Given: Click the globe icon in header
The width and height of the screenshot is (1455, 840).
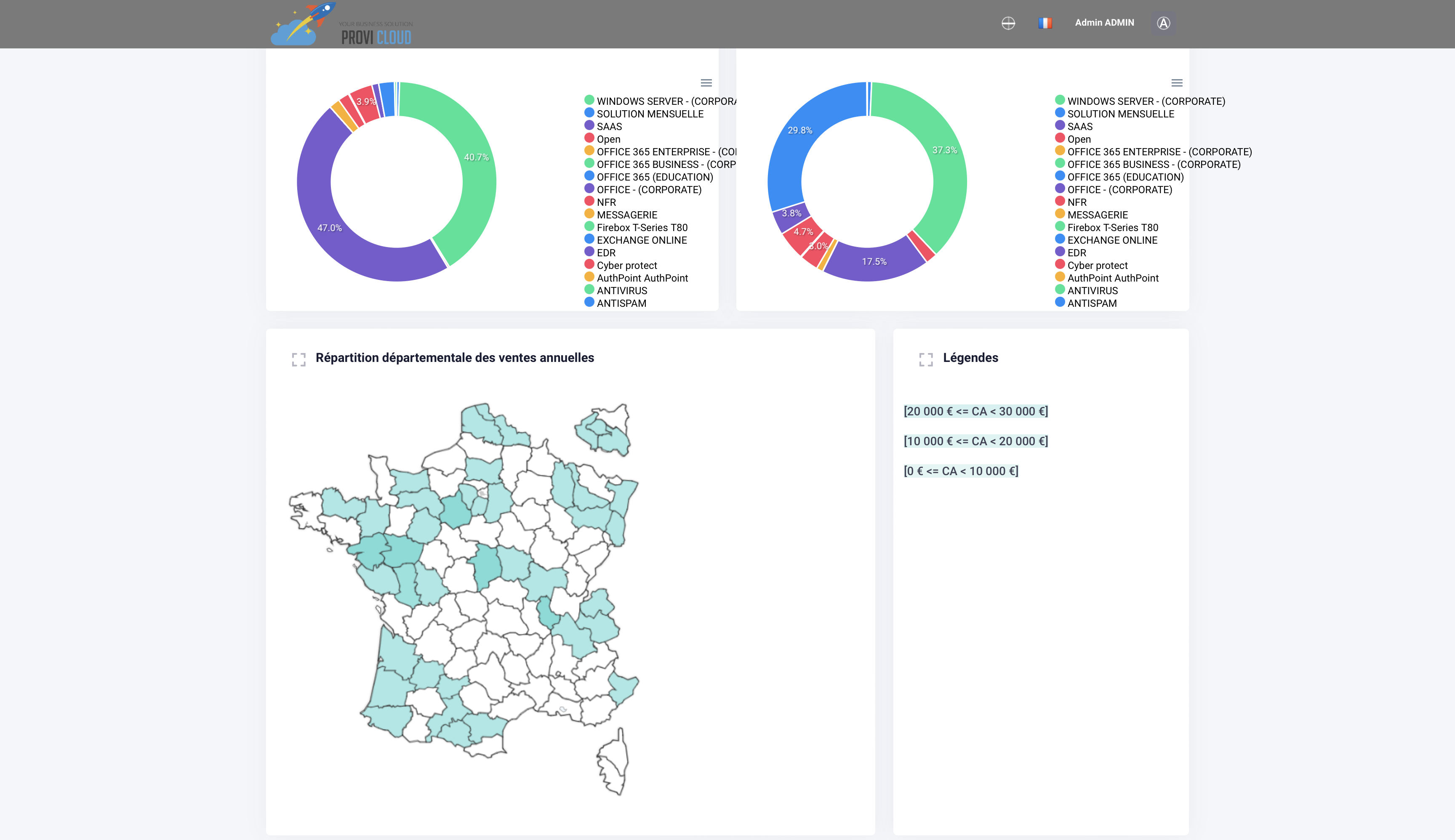Looking at the screenshot, I should [1008, 23].
